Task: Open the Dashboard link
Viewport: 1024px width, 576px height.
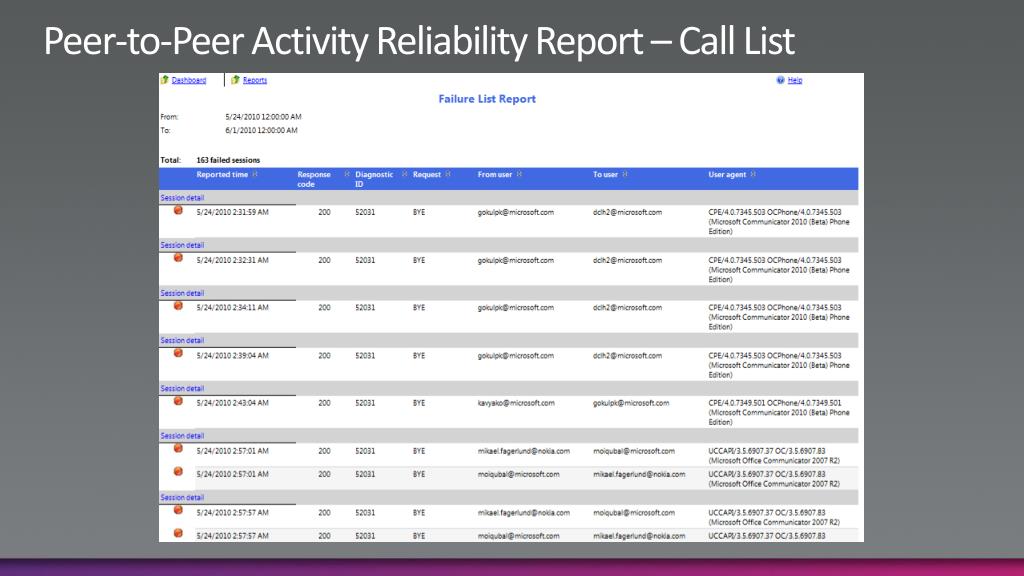Action: [189, 80]
